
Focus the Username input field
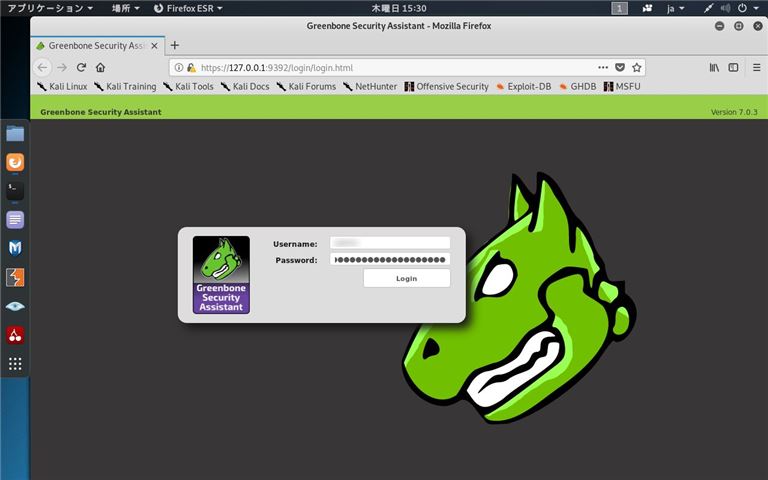click(390, 243)
